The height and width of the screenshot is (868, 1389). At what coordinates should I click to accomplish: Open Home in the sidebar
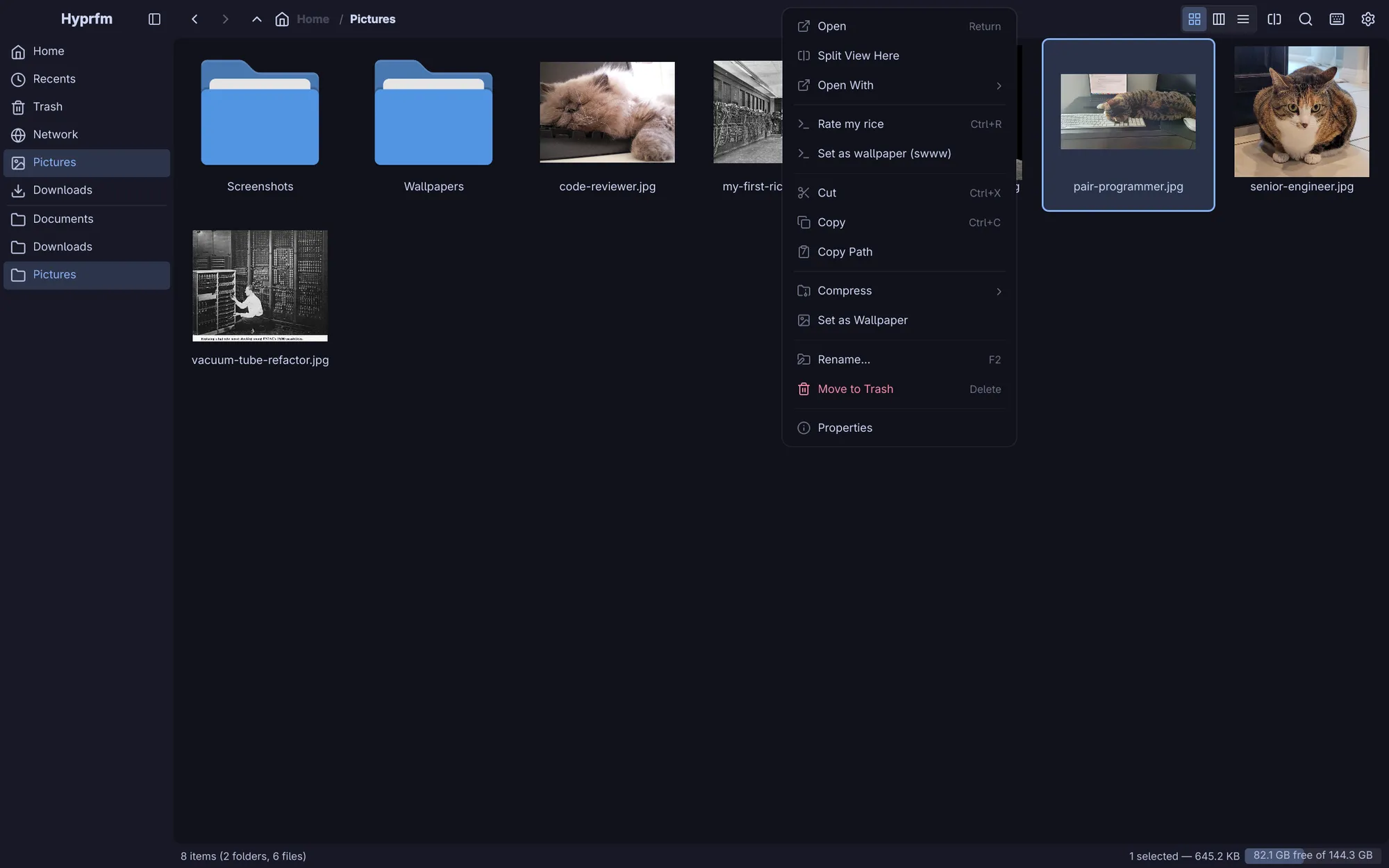[x=87, y=51]
